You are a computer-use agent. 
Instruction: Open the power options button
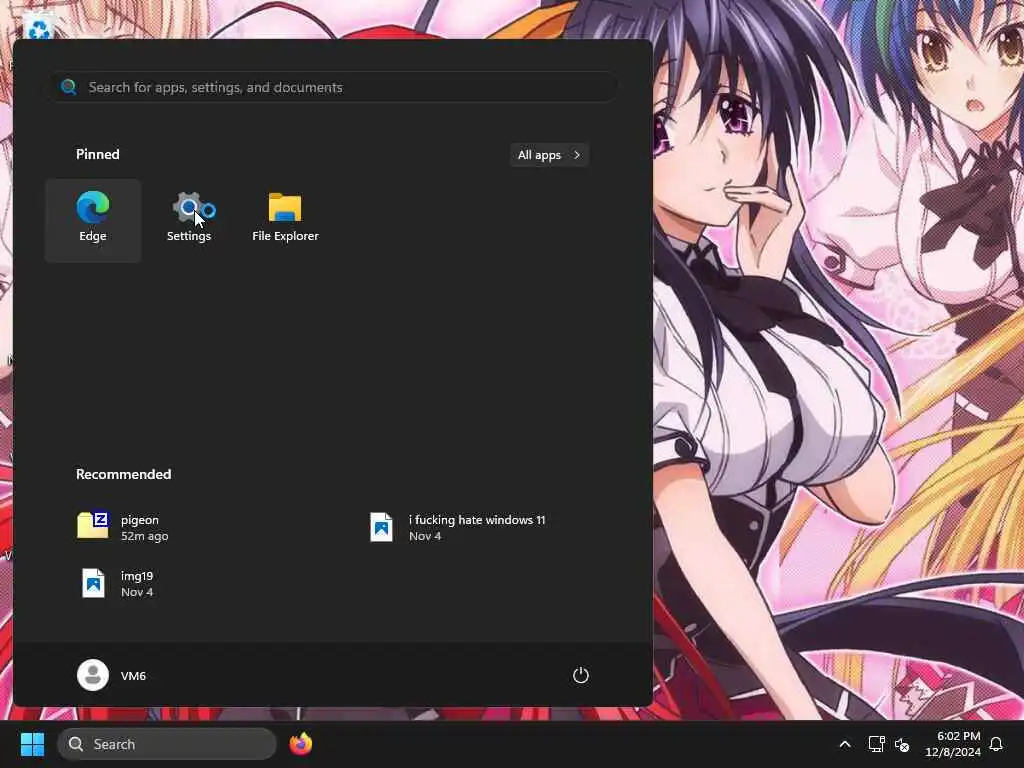point(581,675)
